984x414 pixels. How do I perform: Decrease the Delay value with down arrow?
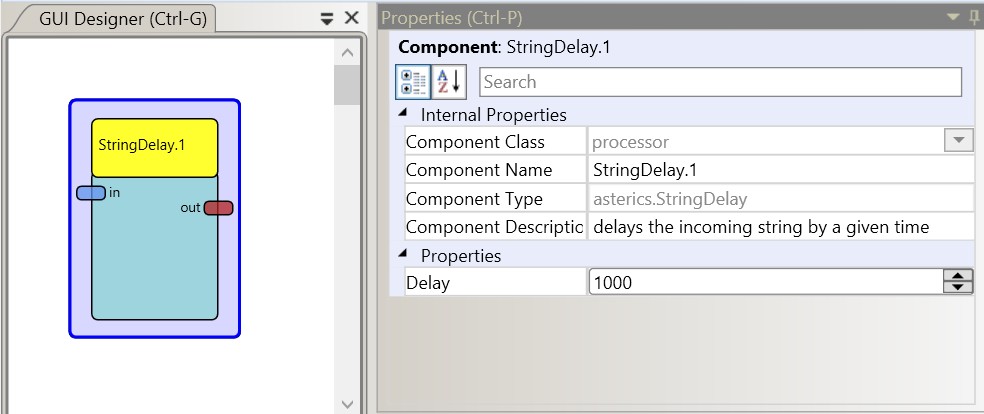point(958,288)
